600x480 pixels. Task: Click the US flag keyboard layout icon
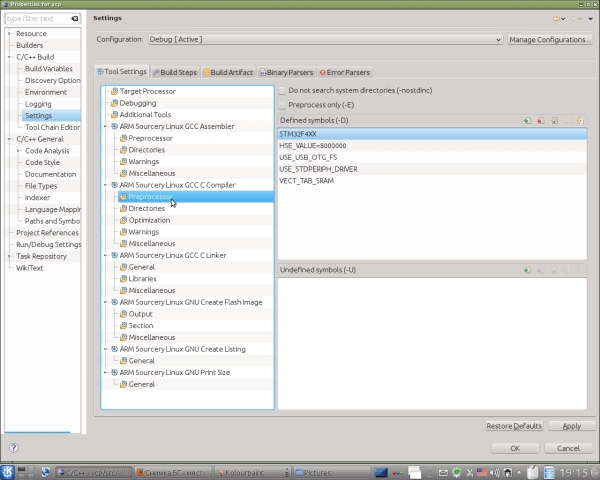(x=482, y=473)
